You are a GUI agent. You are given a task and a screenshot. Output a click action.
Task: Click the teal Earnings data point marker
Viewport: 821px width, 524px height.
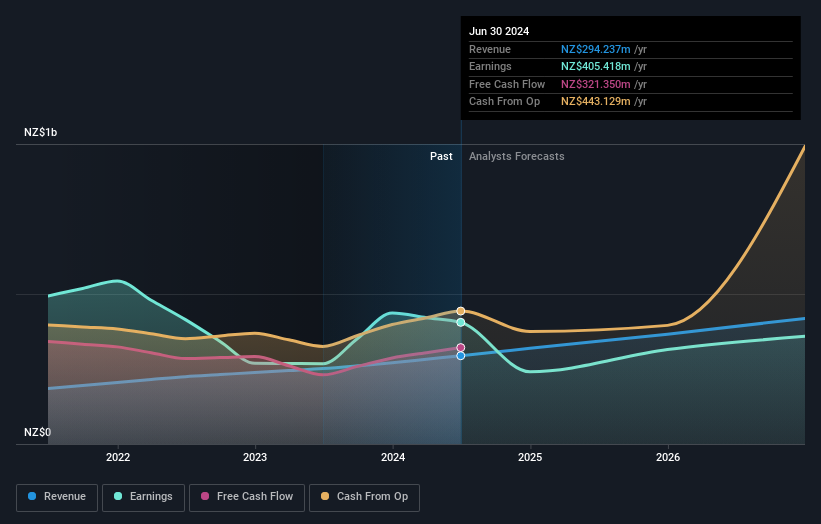(x=461, y=322)
